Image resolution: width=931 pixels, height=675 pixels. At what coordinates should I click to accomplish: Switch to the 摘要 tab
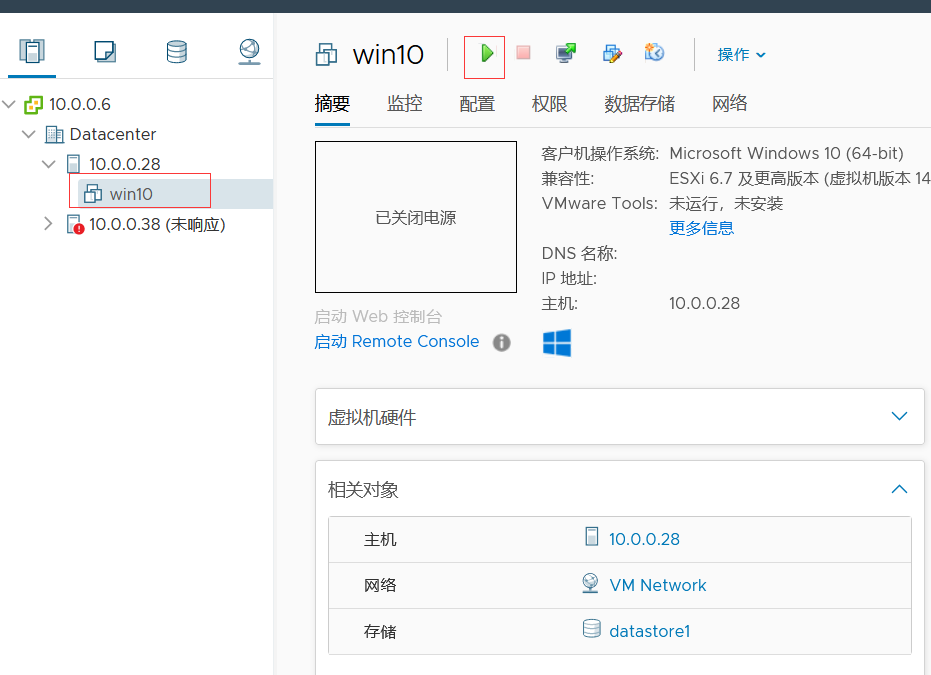pyautogui.click(x=332, y=104)
